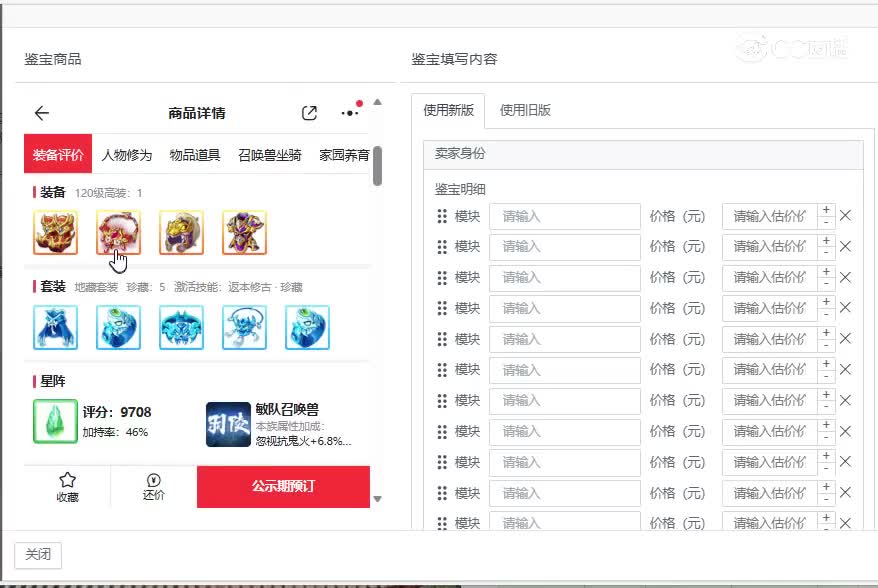Image resolution: width=878 pixels, height=588 pixels.
Task: Click the first row 请输入估价 price field
Action: click(770, 216)
